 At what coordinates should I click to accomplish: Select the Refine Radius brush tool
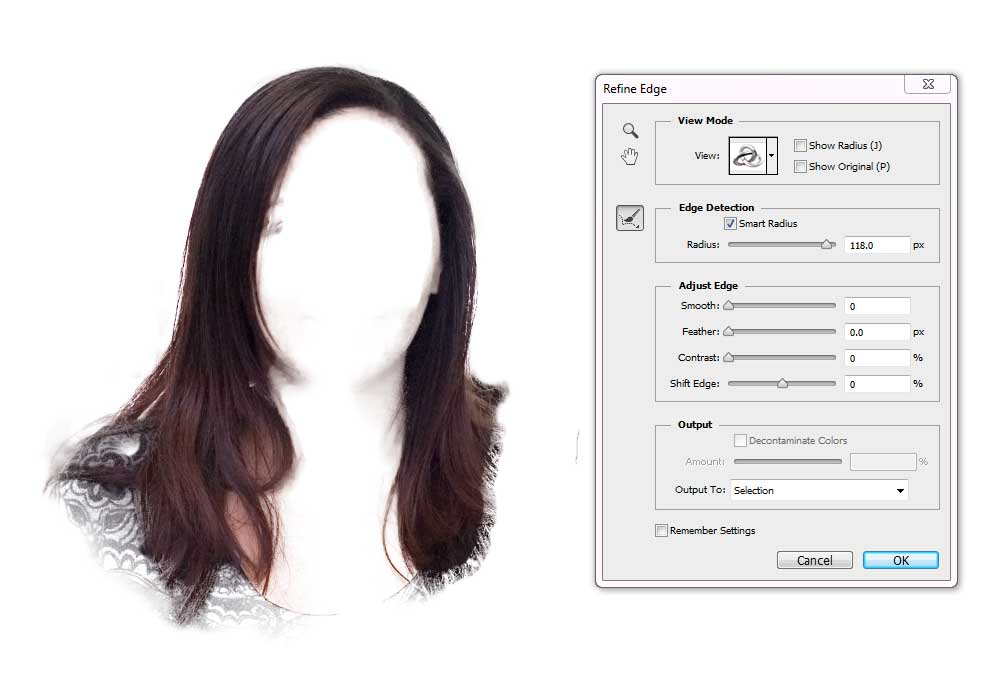[630, 218]
